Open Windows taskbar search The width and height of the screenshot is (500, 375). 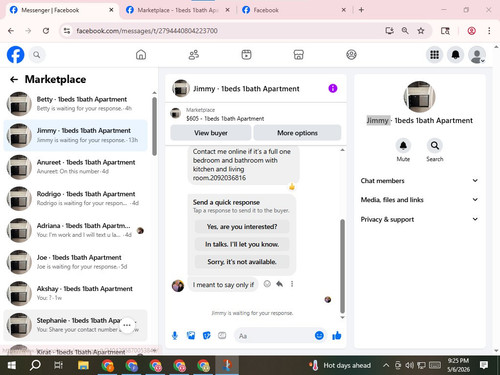click(35, 365)
